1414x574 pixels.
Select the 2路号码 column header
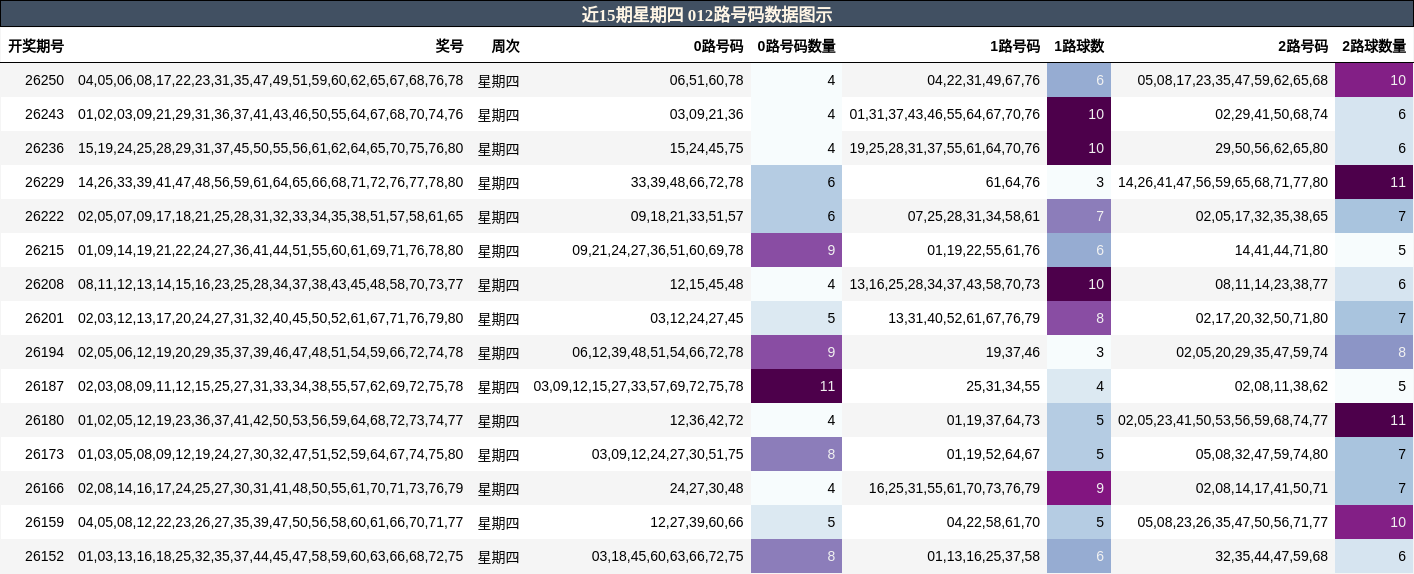(x=1303, y=46)
